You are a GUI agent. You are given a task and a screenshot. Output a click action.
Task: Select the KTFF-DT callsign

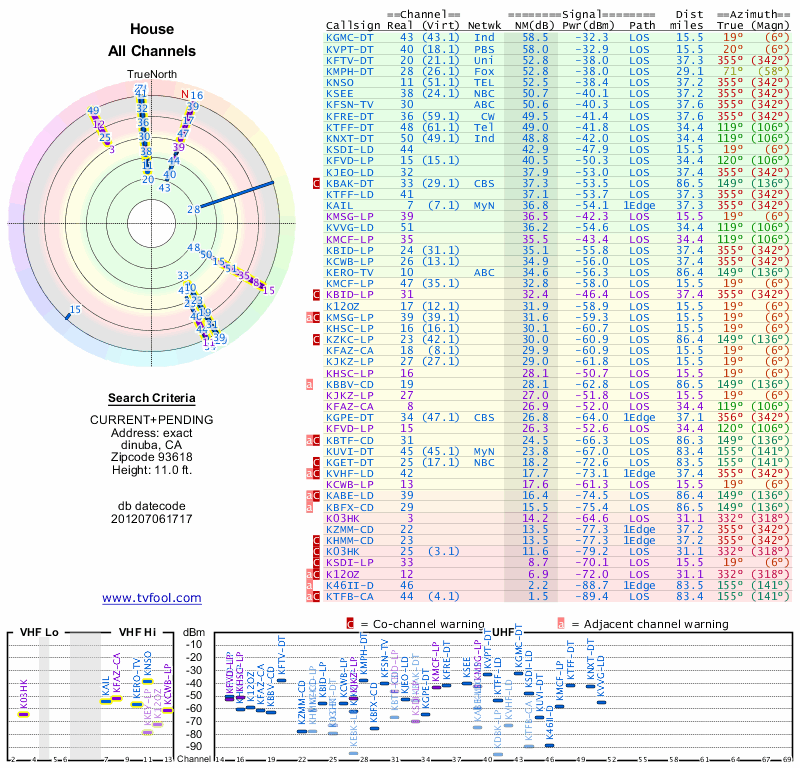tap(350, 128)
